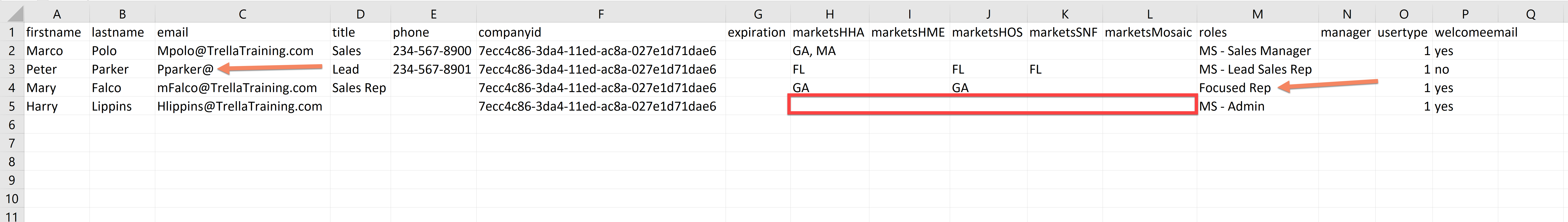This screenshot has width=1568, height=222.
Task: Select the incomplete 'Pparker@' email cell
Action: point(242,69)
